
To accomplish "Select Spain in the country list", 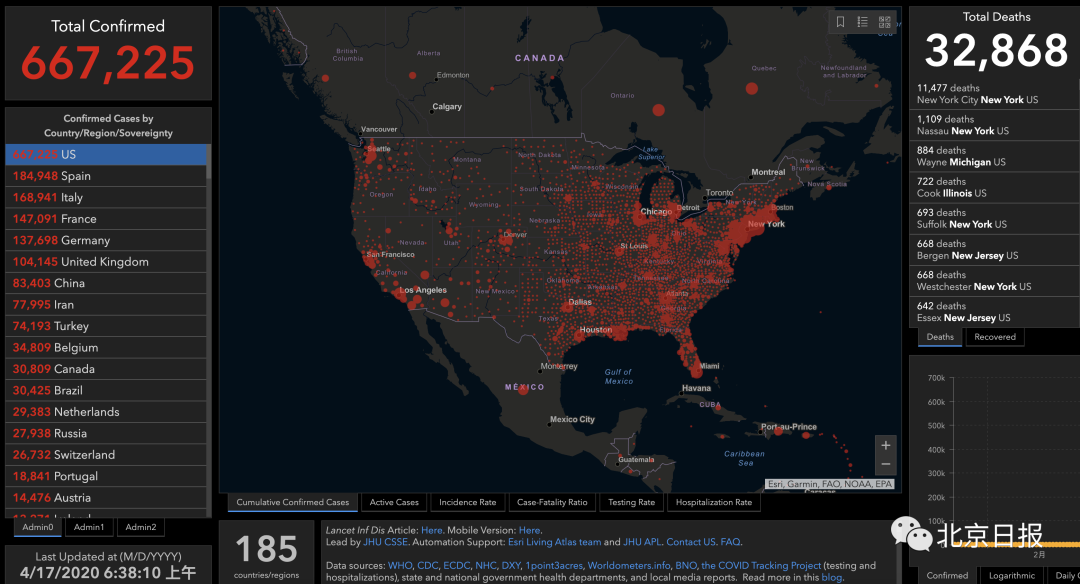I will 105,176.
